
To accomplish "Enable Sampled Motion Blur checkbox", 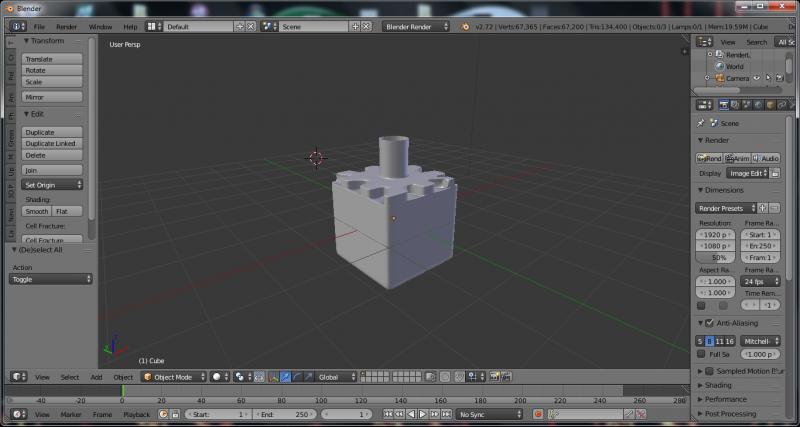I will pyautogui.click(x=709, y=371).
